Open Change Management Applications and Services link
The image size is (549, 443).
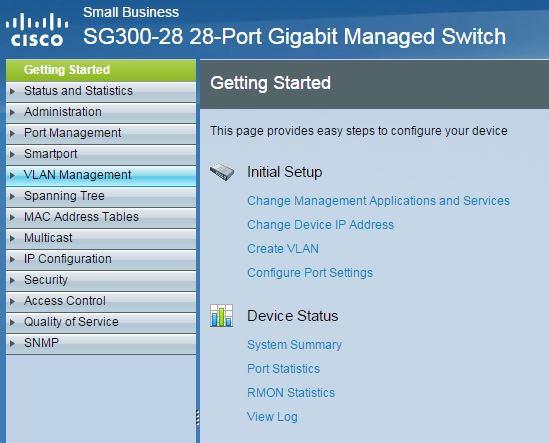(378, 201)
